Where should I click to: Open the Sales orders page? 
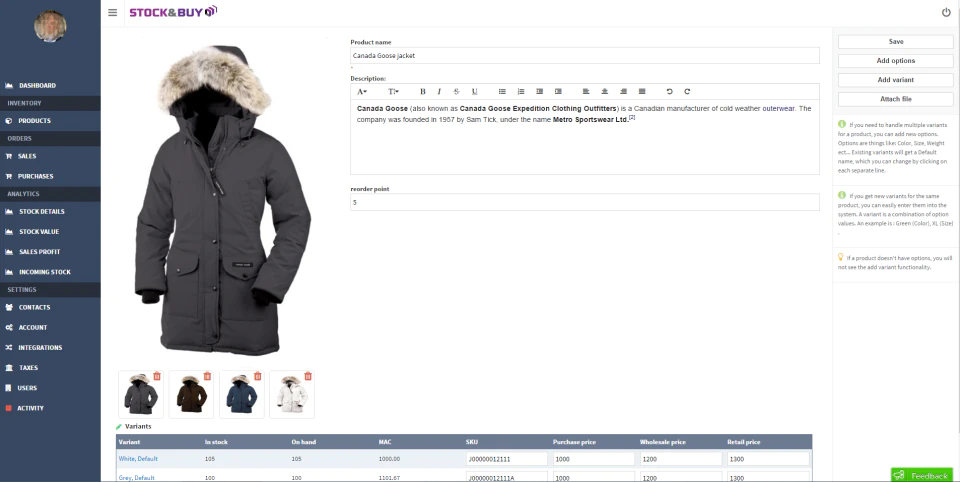(27, 156)
